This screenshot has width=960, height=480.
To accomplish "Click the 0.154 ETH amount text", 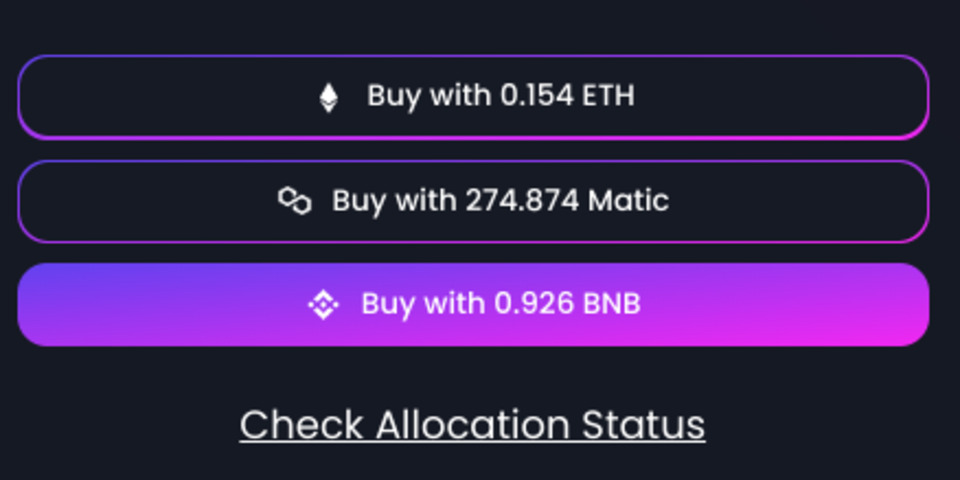I will pyautogui.click(x=568, y=96).
